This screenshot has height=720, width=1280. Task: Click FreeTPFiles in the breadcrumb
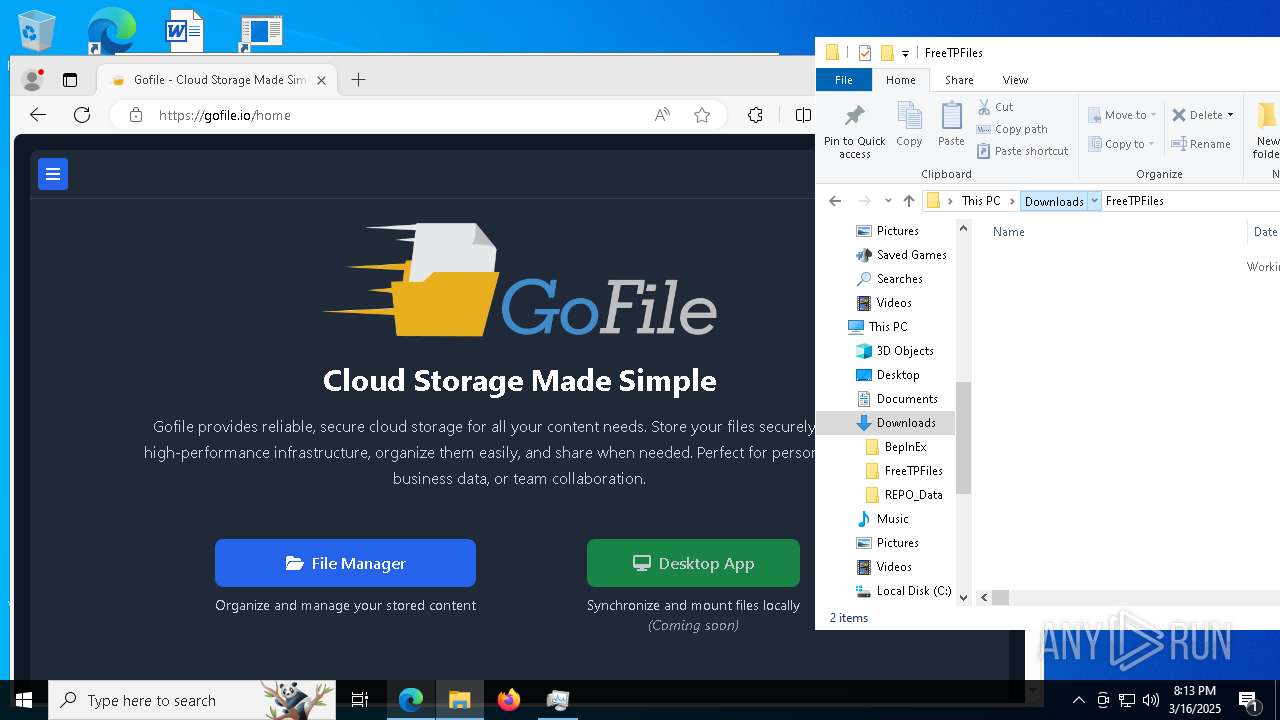[1134, 201]
